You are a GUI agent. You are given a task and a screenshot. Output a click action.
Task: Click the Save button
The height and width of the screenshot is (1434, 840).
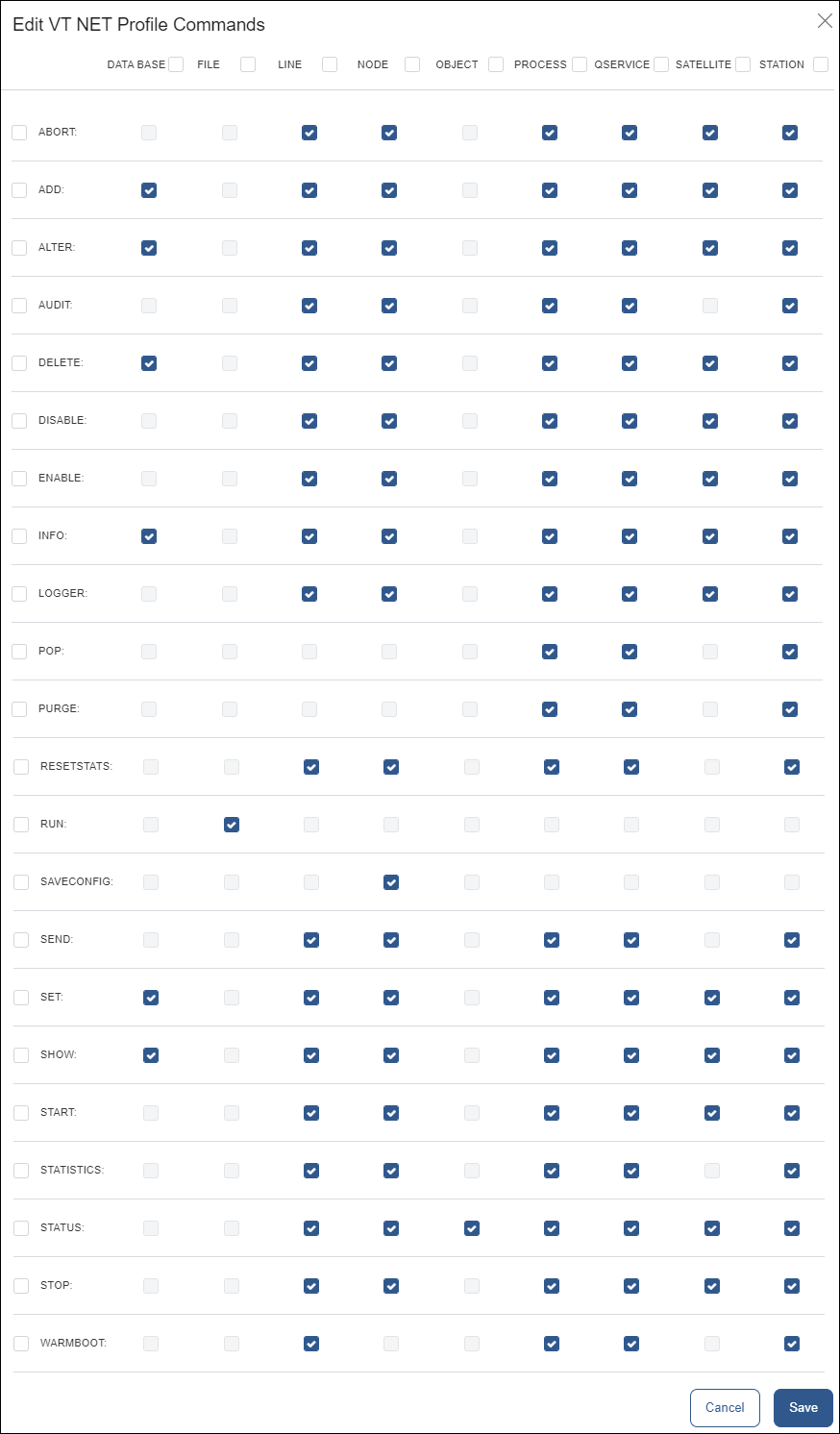(803, 1407)
